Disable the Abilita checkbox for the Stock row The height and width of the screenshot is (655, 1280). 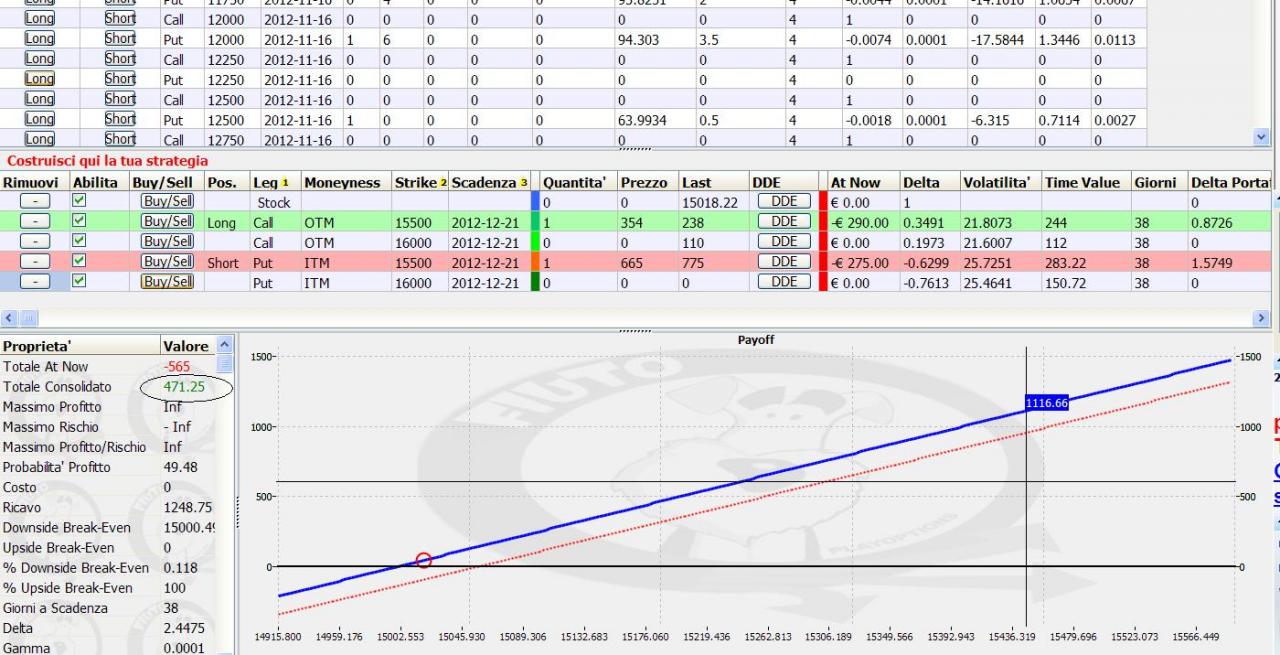click(x=80, y=200)
